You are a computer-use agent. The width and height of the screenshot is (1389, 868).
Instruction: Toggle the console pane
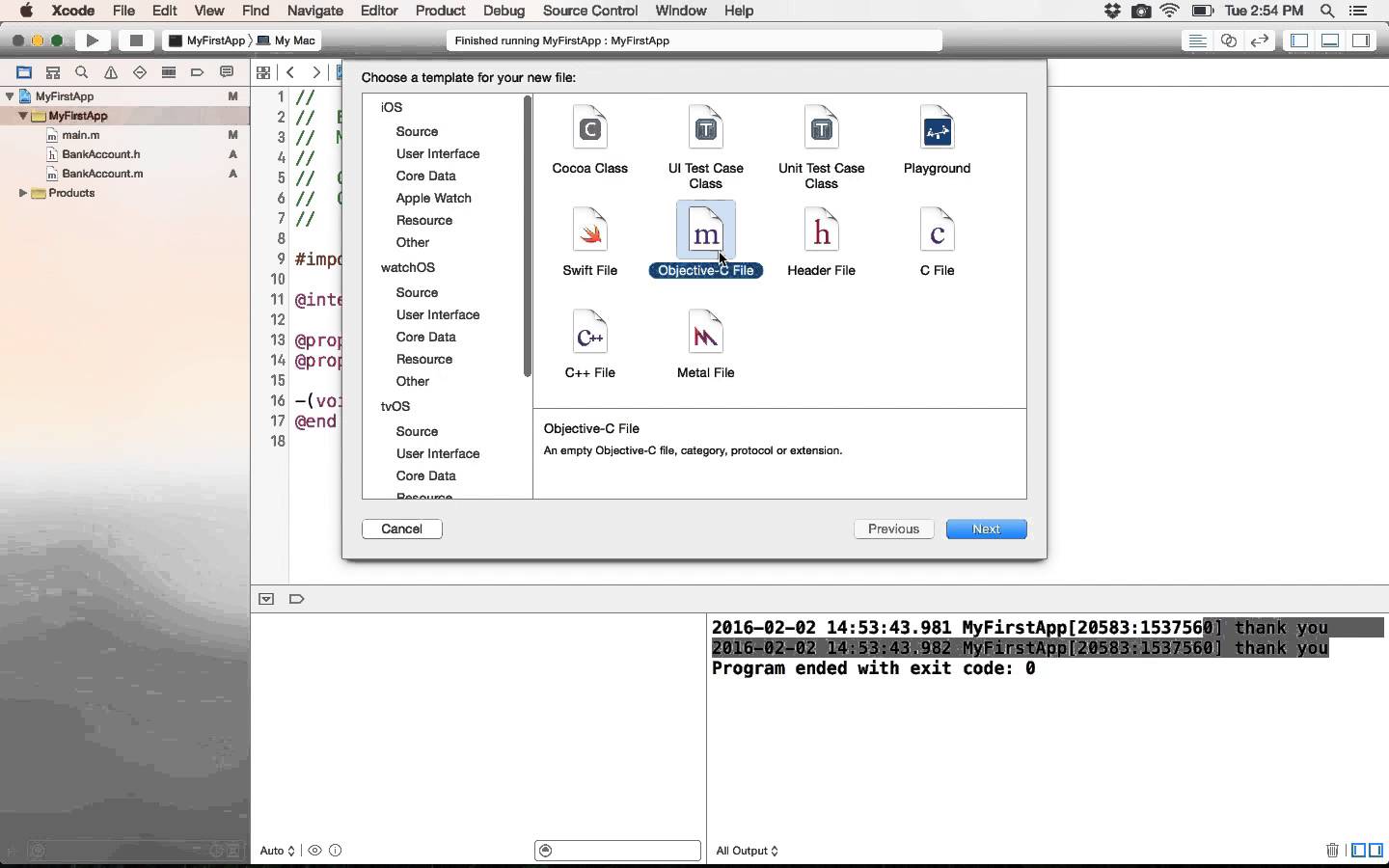(1375, 850)
